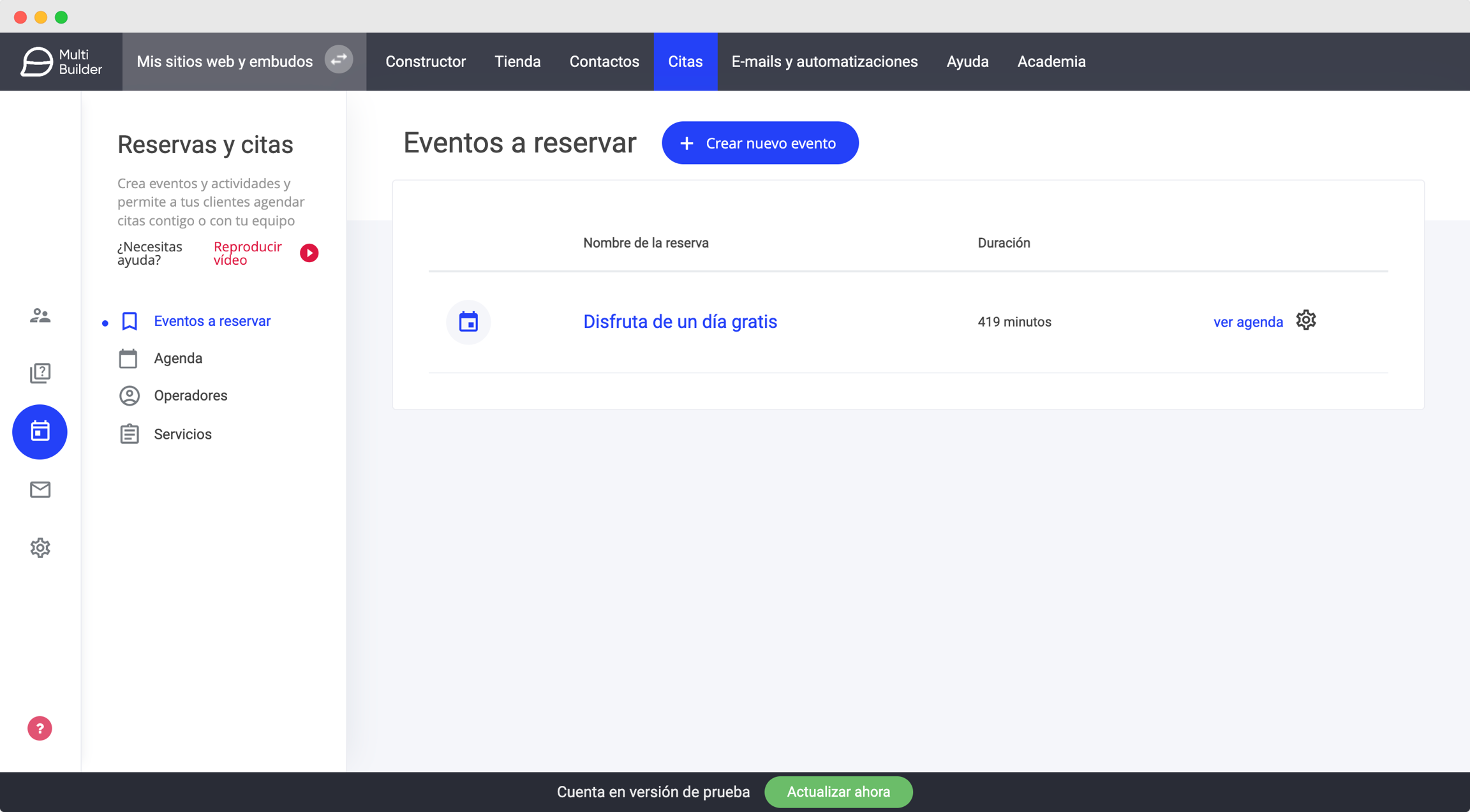Click the event calendar icon in row
The image size is (1470, 812).
tap(468, 322)
